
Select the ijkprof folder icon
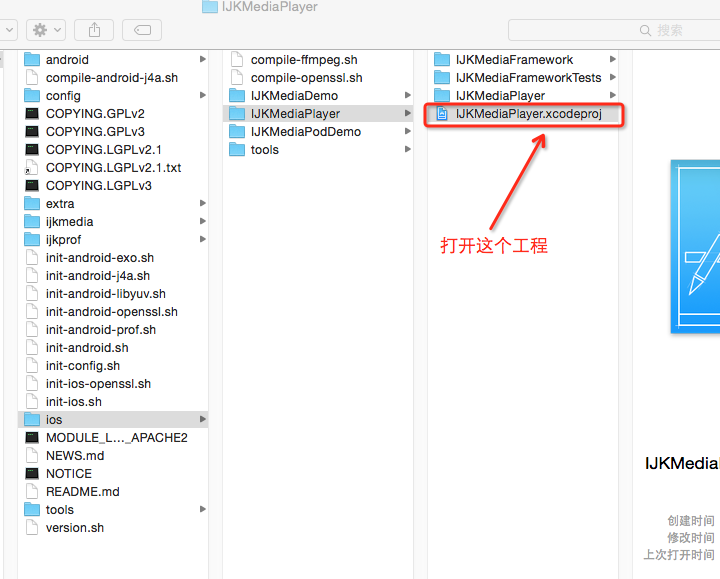coord(32,239)
